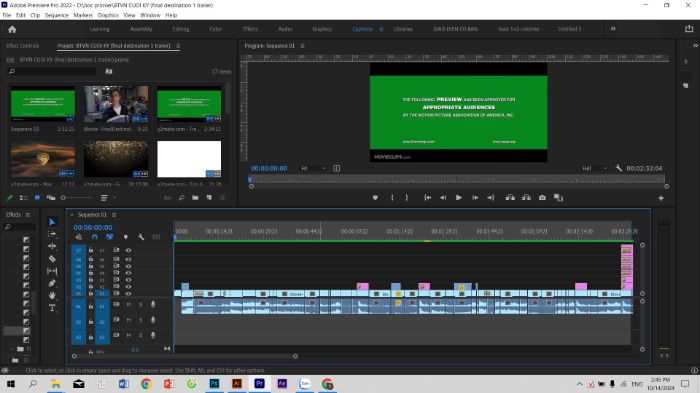Toggle Snap in timeline
700x393 pixels.
click(95, 237)
